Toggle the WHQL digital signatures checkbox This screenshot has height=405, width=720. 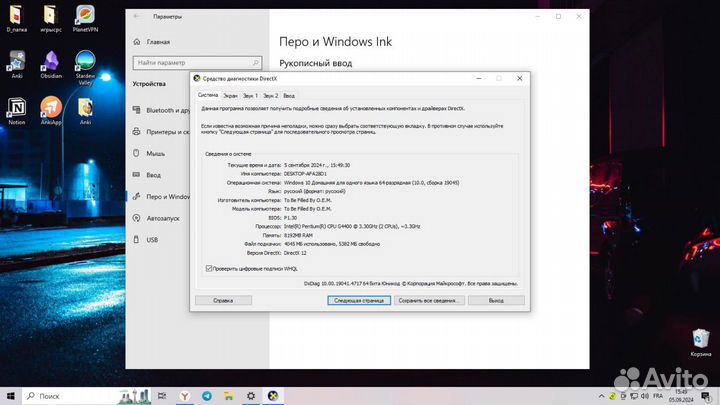click(208, 268)
